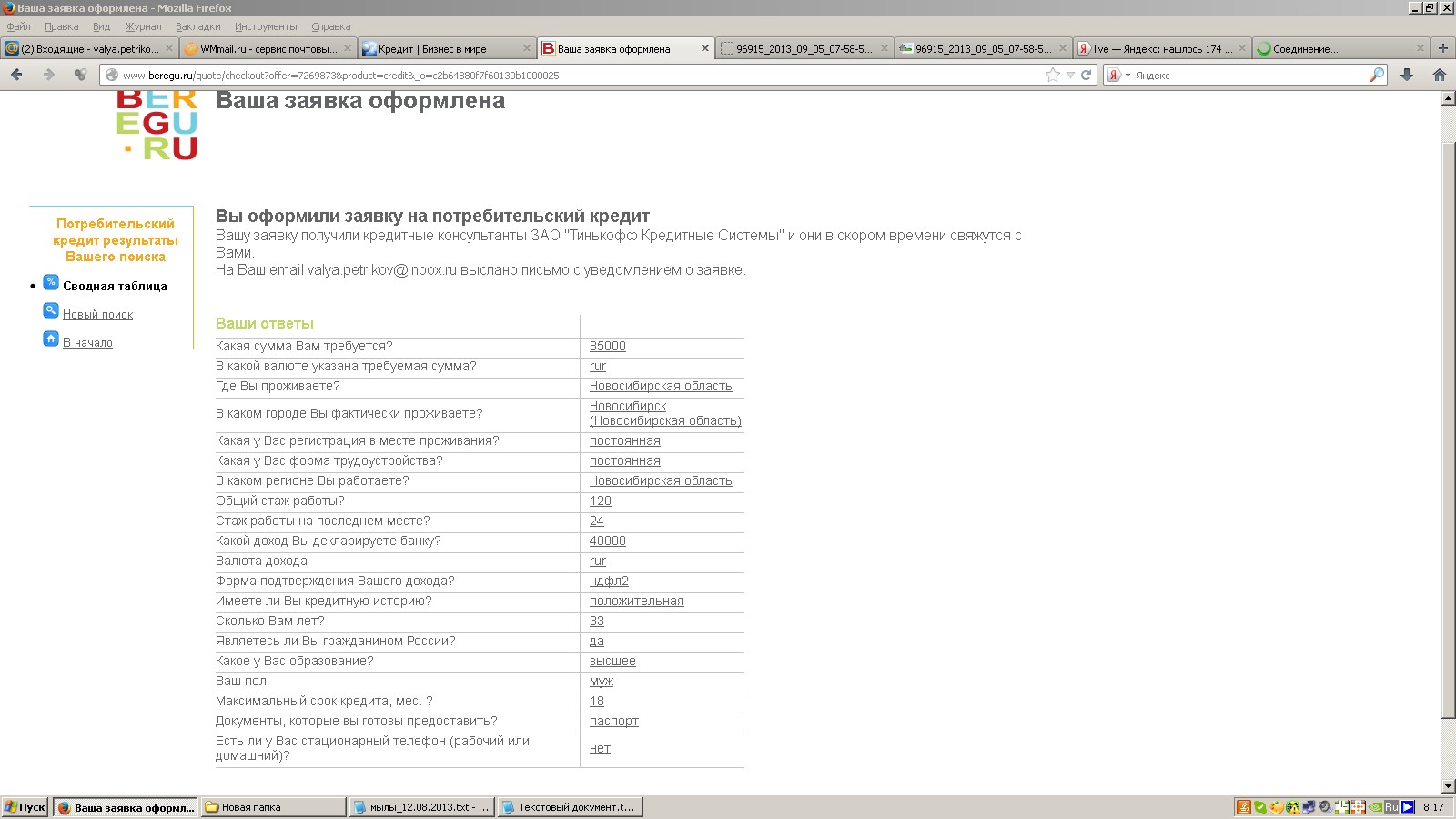Switch to the Кредит | Бизнес в мире tab
1456x819 pixels.
[x=446, y=48]
